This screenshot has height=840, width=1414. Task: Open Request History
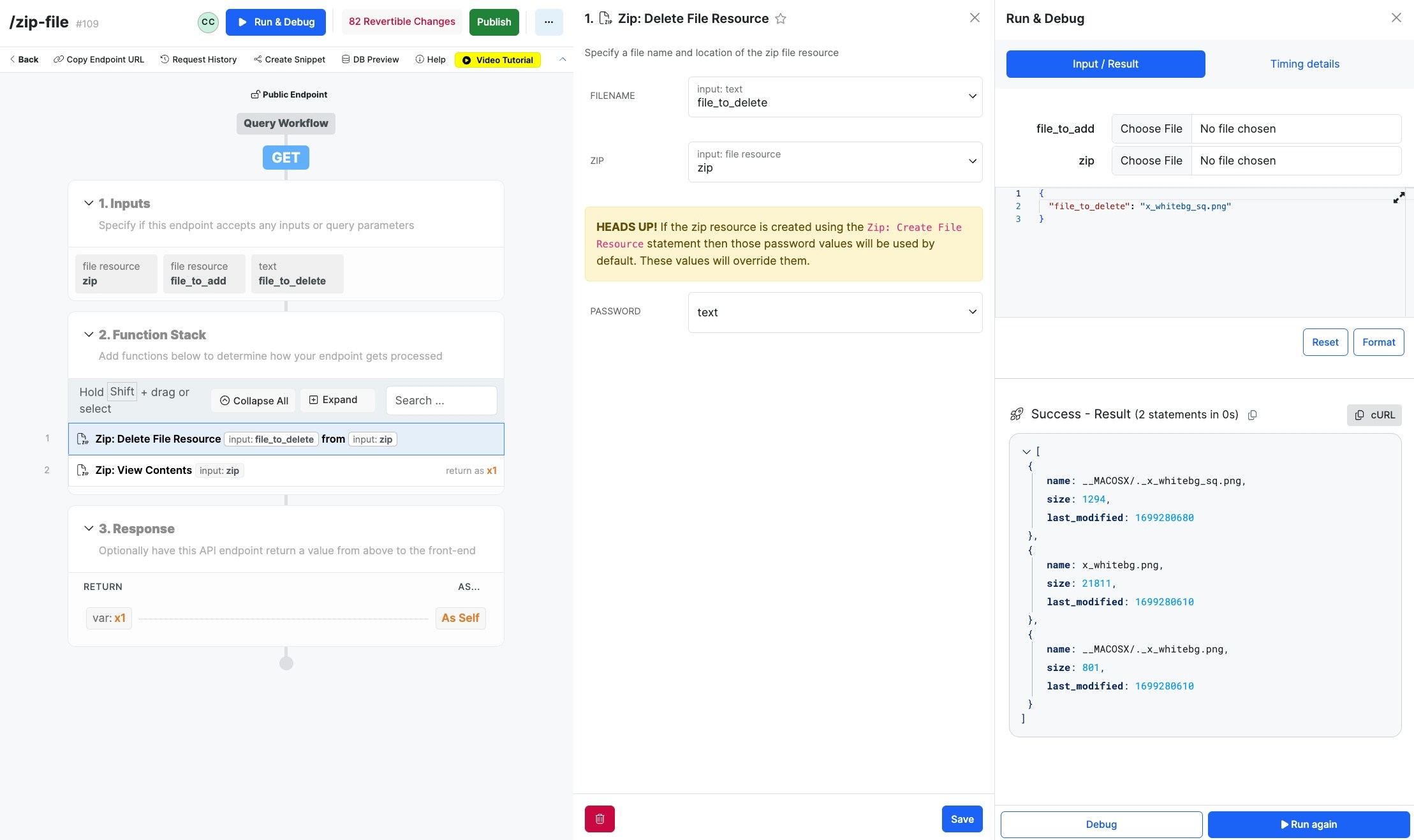(x=198, y=59)
